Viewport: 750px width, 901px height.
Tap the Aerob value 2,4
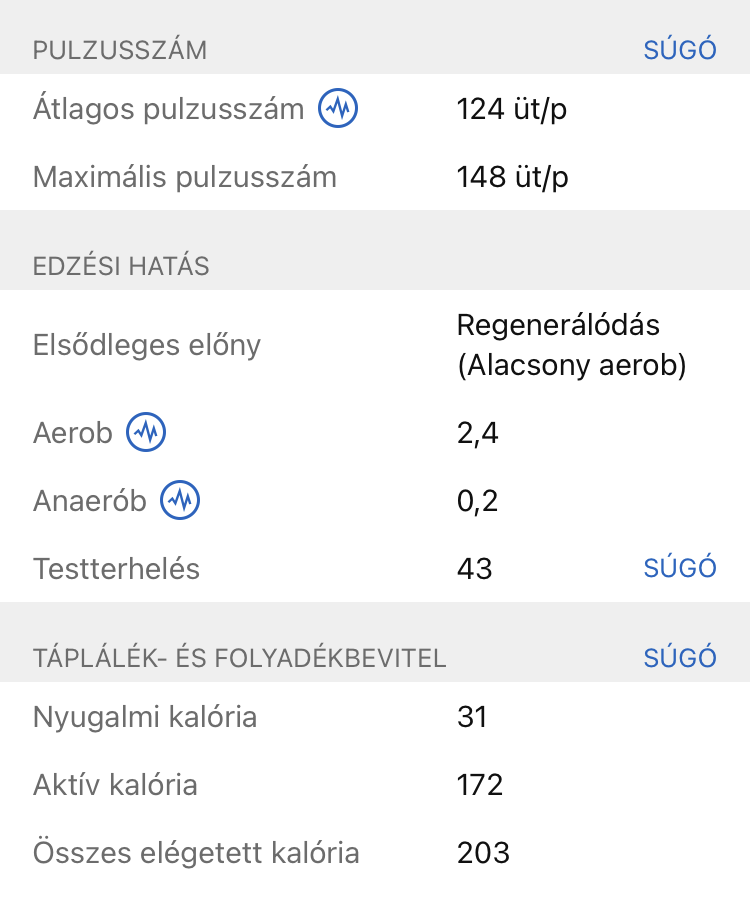coord(477,433)
